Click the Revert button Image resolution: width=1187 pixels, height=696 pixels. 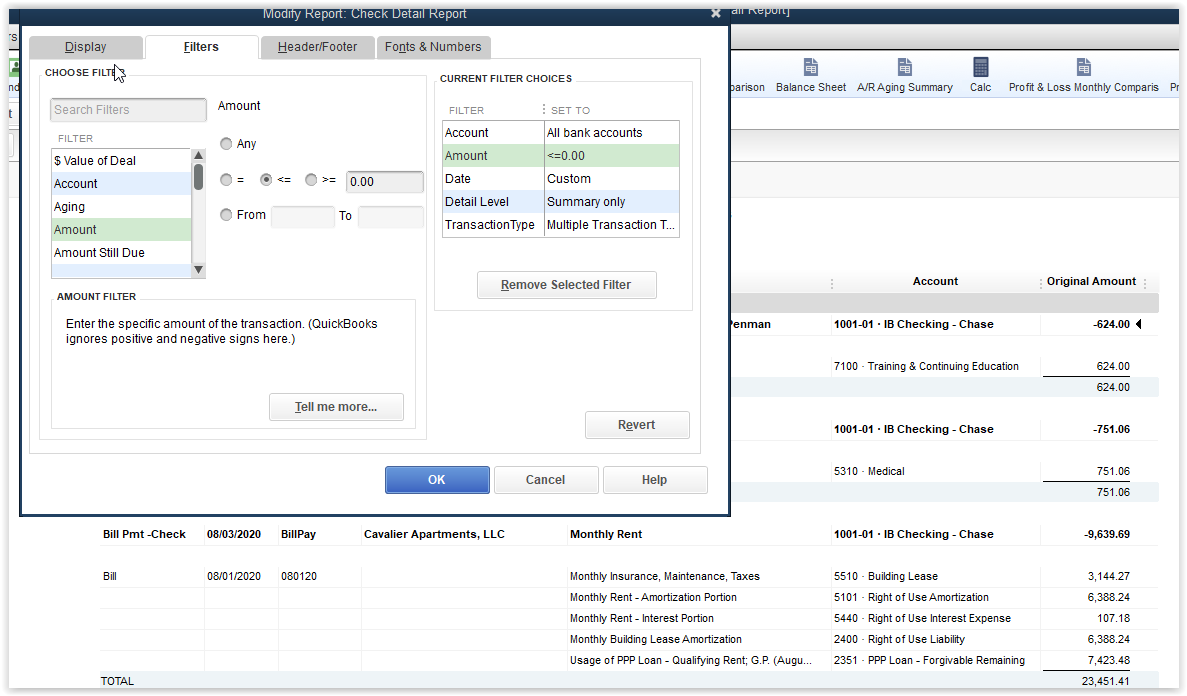click(x=637, y=424)
